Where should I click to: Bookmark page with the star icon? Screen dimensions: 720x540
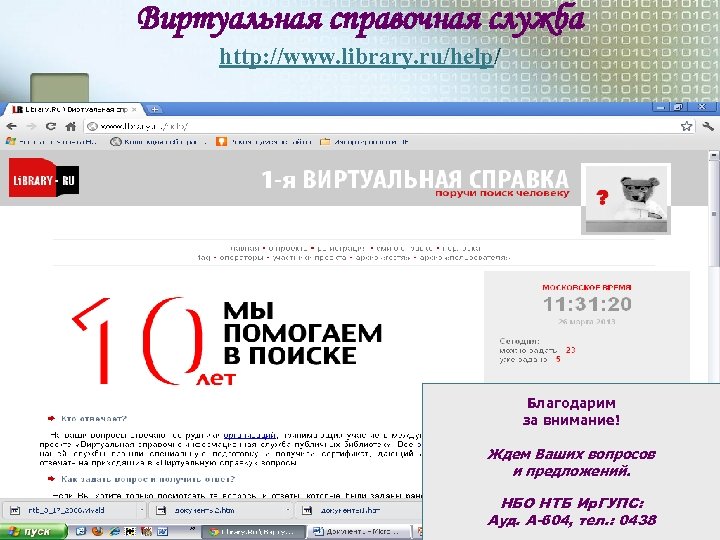point(686,126)
